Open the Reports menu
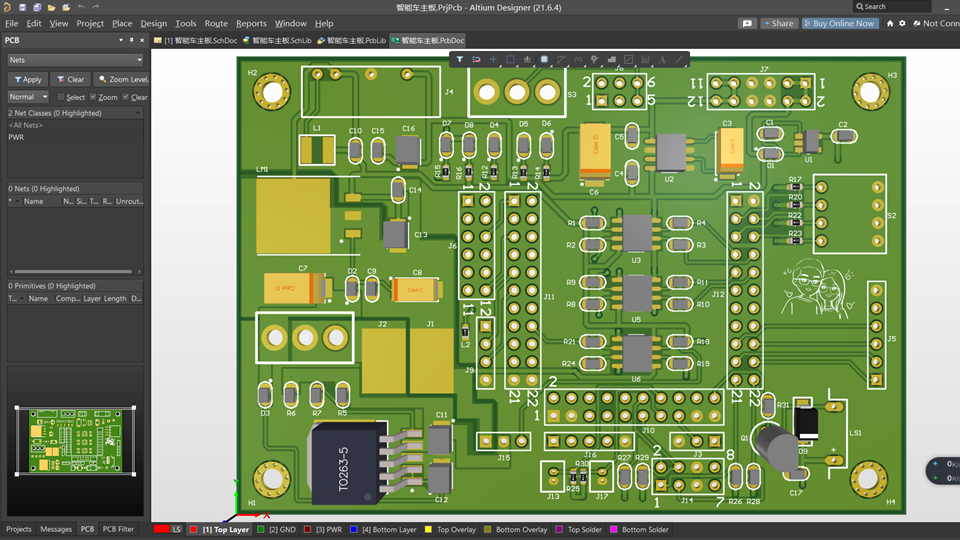Image resolution: width=960 pixels, height=540 pixels. coord(251,23)
